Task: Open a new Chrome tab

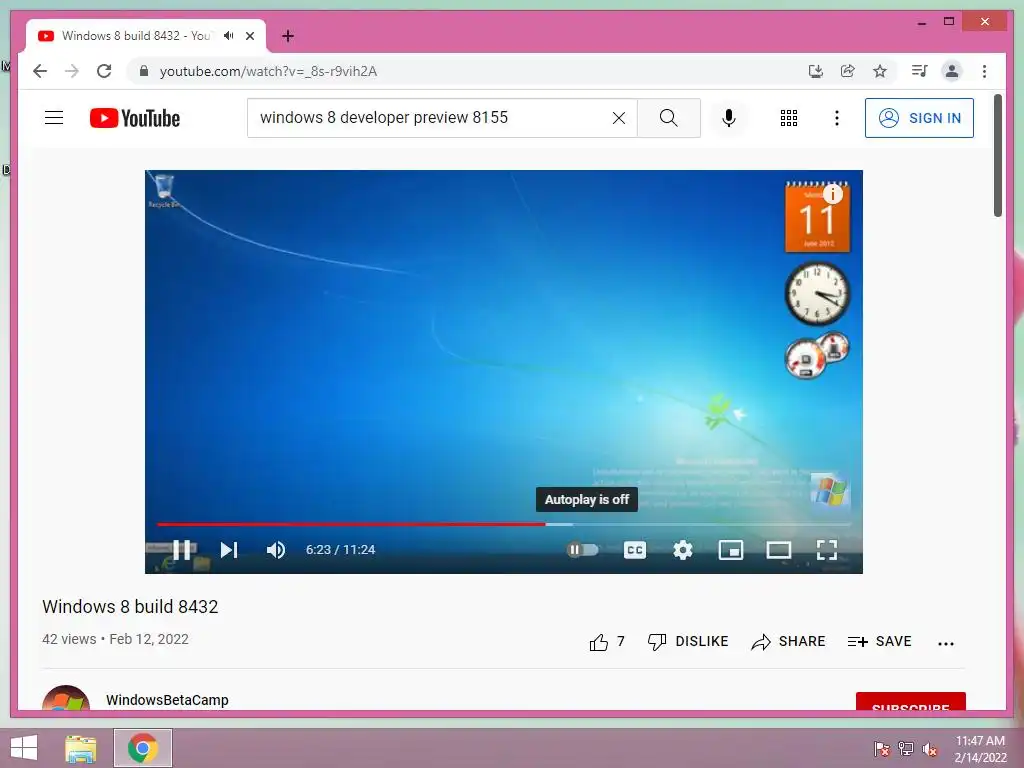Action: [x=287, y=36]
